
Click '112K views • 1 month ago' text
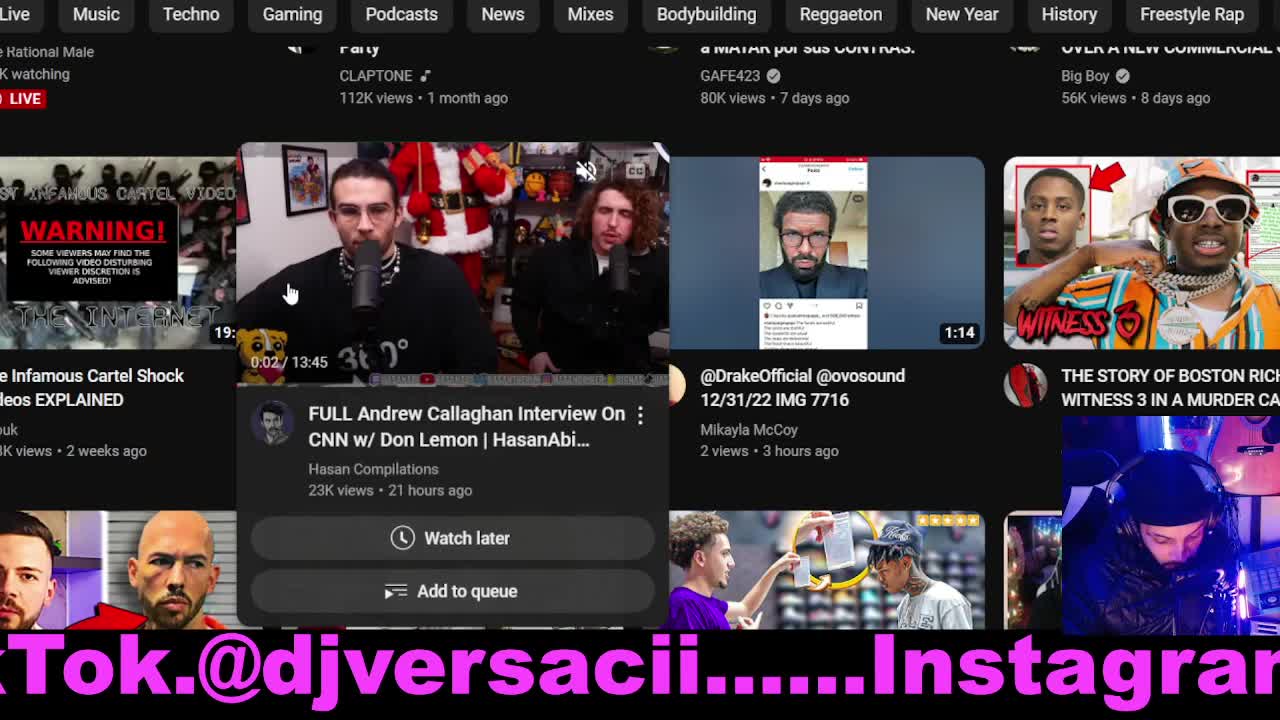(x=424, y=98)
